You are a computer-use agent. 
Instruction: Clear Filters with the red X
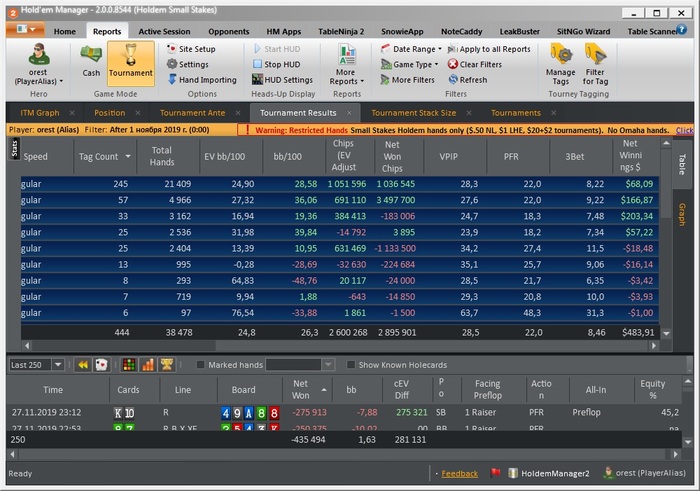tap(475, 64)
